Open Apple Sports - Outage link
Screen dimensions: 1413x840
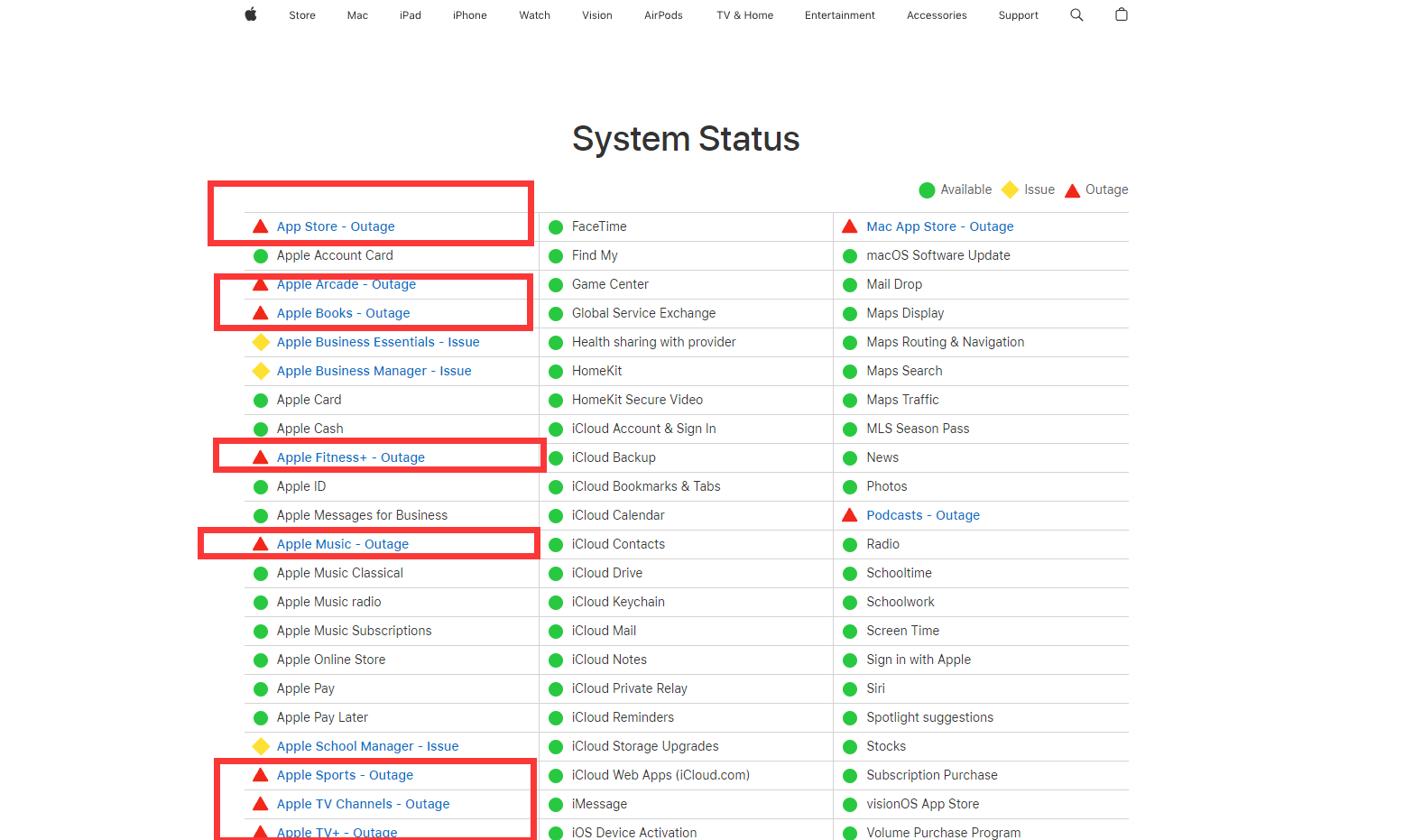point(346,775)
